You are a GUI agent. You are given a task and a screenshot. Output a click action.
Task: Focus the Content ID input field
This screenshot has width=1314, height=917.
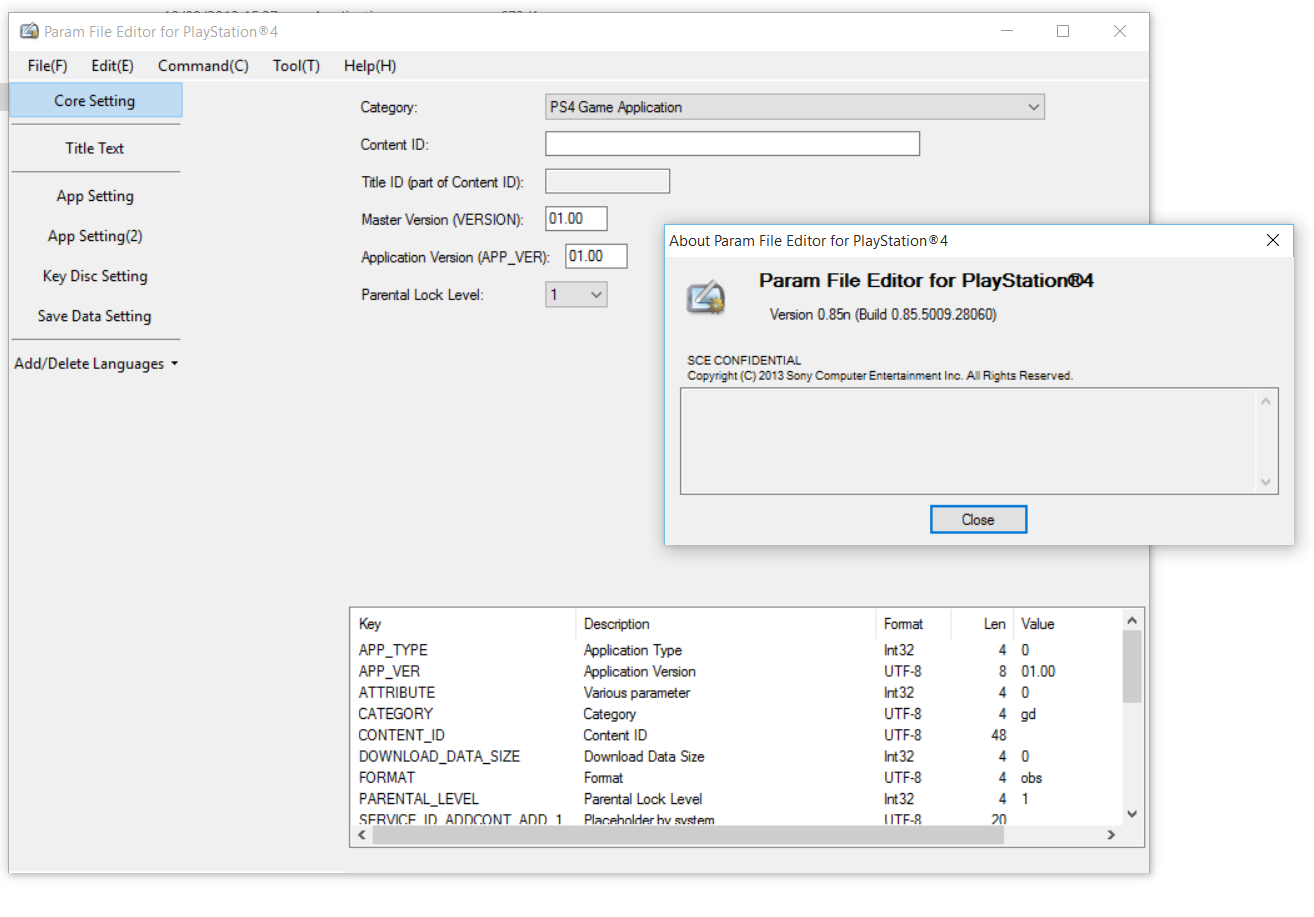732,144
